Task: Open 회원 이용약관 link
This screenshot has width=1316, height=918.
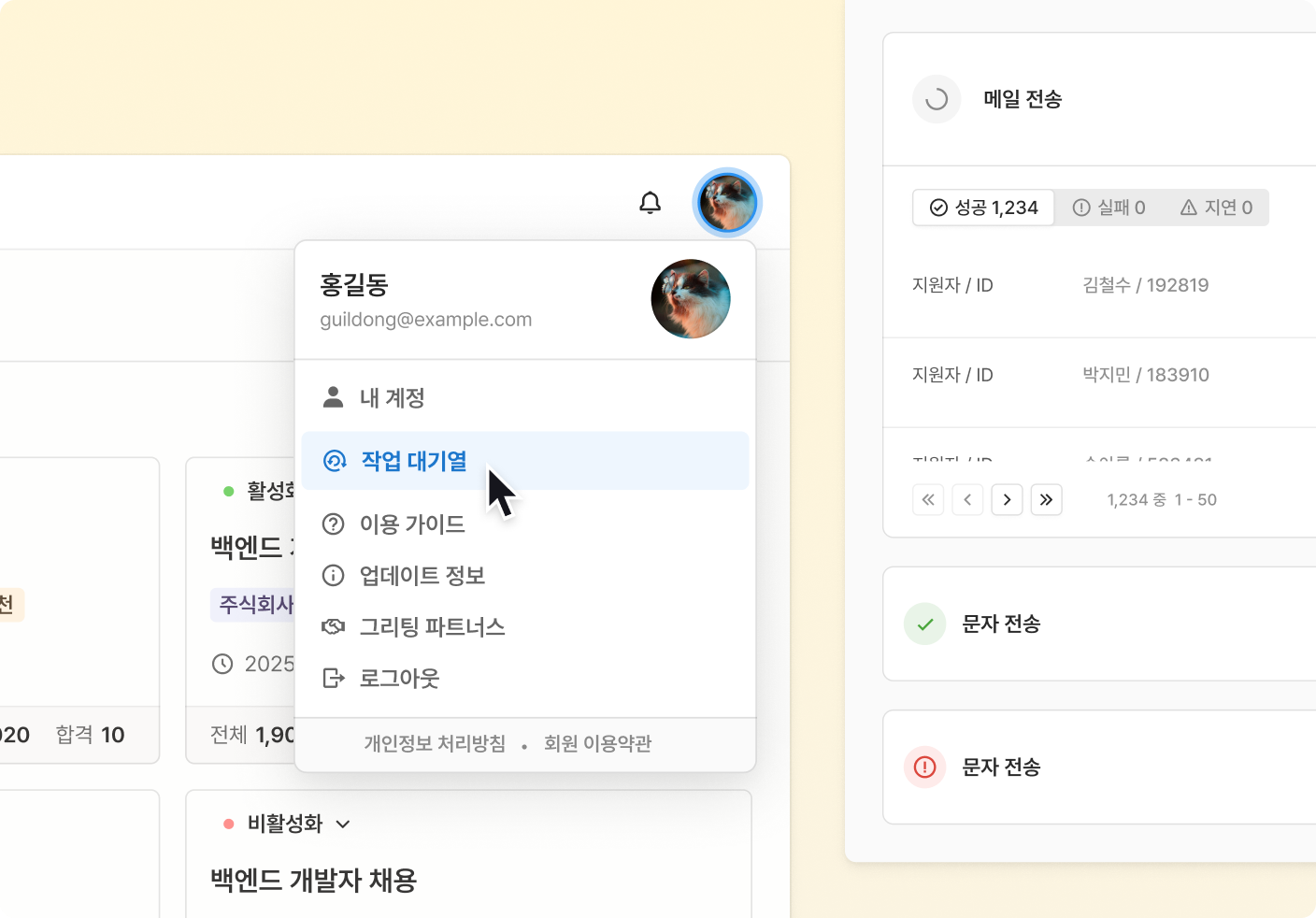Action: 598,744
